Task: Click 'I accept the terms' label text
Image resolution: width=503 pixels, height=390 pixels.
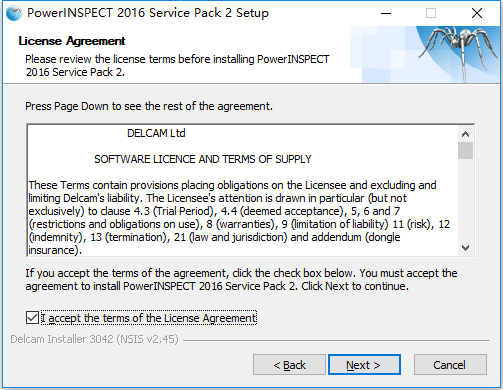Action: (149, 318)
